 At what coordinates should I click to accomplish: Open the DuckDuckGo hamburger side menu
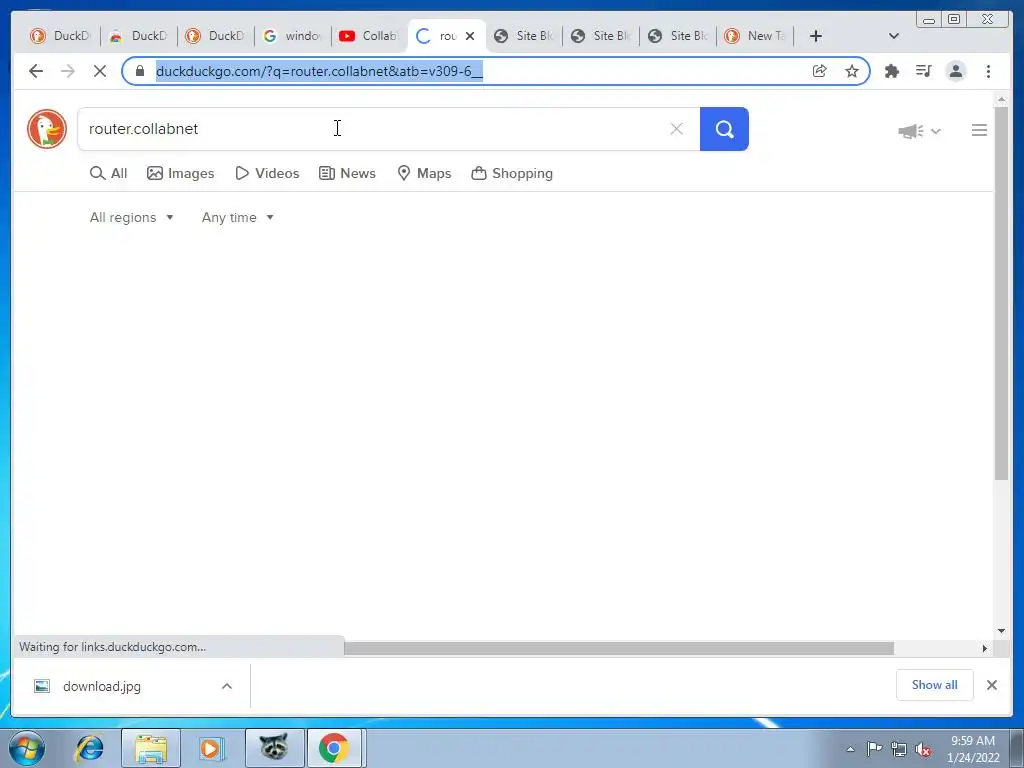pyautogui.click(x=979, y=130)
